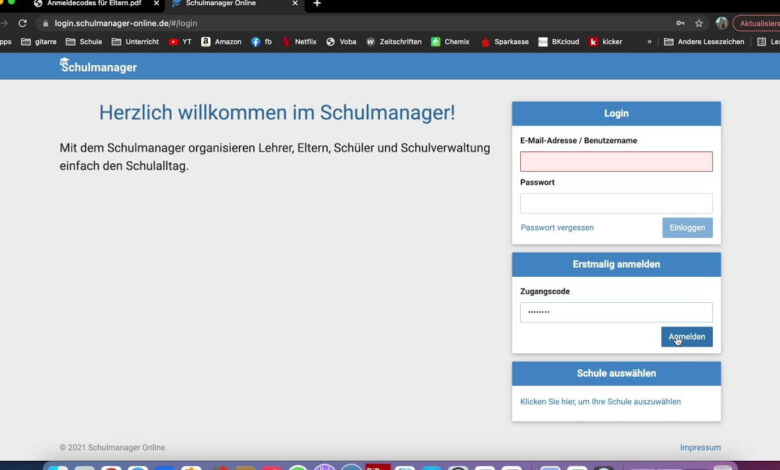The width and height of the screenshot is (780, 470).
Task: Click link to select your school
Action: (600, 401)
